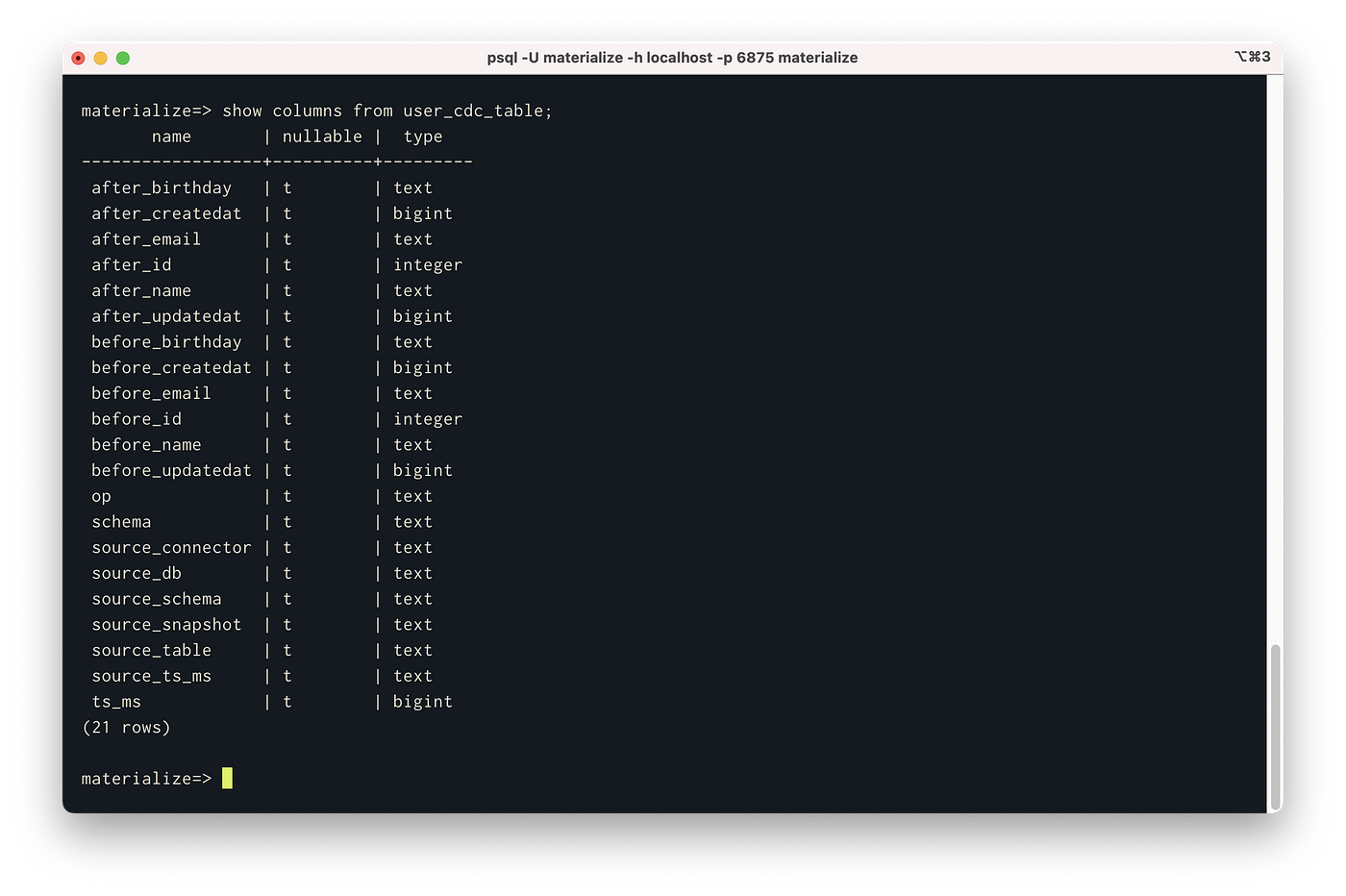1346x896 pixels.
Task: Select the op column name
Action: point(101,497)
